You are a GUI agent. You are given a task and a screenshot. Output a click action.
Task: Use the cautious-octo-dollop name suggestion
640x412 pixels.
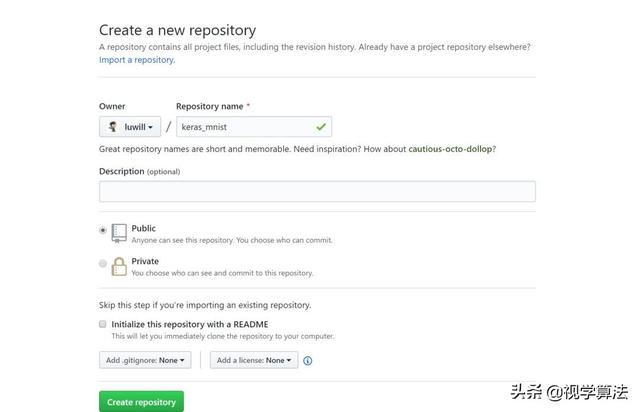(450, 149)
